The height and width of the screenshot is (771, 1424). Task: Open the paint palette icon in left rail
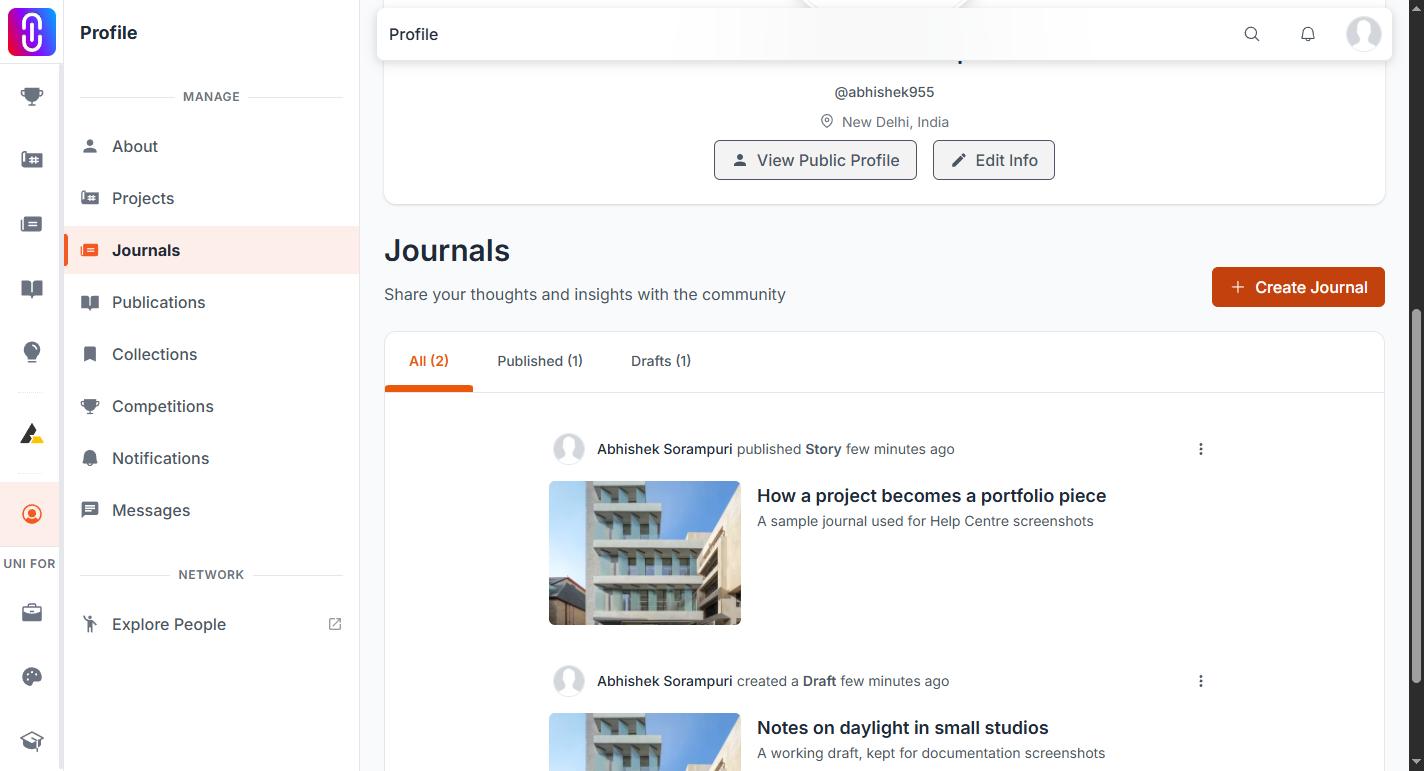[32, 677]
